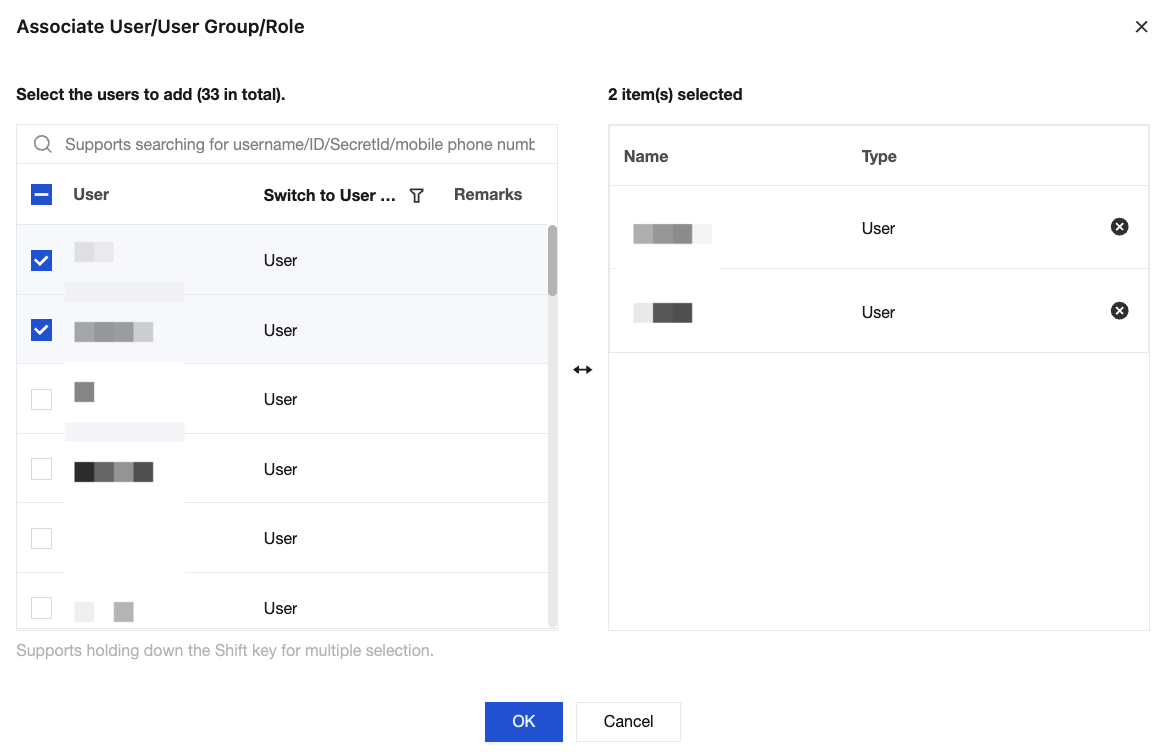Uncheck the second user row checkbox
Viewport: 1168px width, 752px height.
coord(42,330)
